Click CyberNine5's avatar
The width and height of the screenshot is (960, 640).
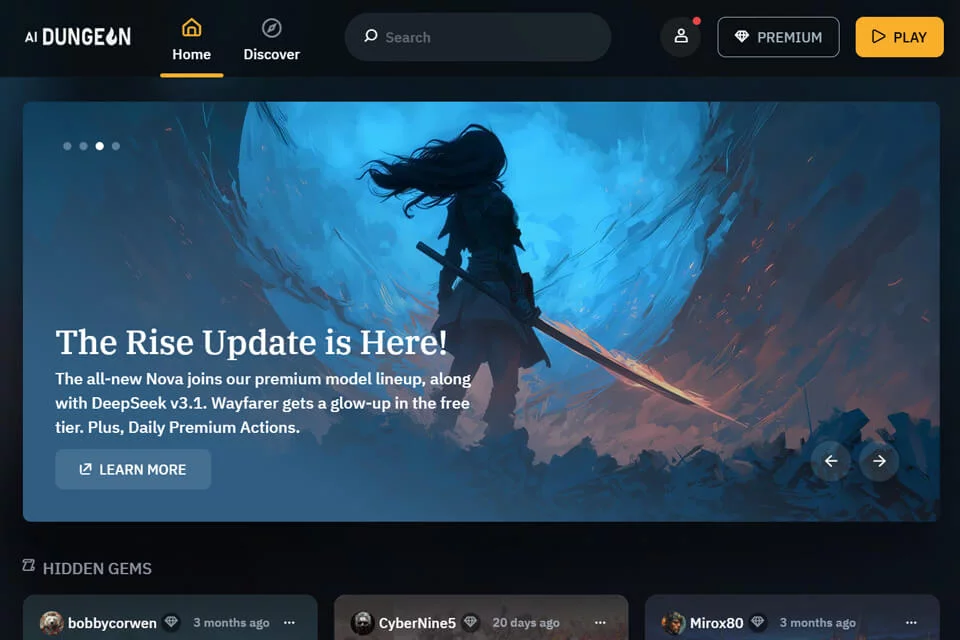(x=362, y=623)
